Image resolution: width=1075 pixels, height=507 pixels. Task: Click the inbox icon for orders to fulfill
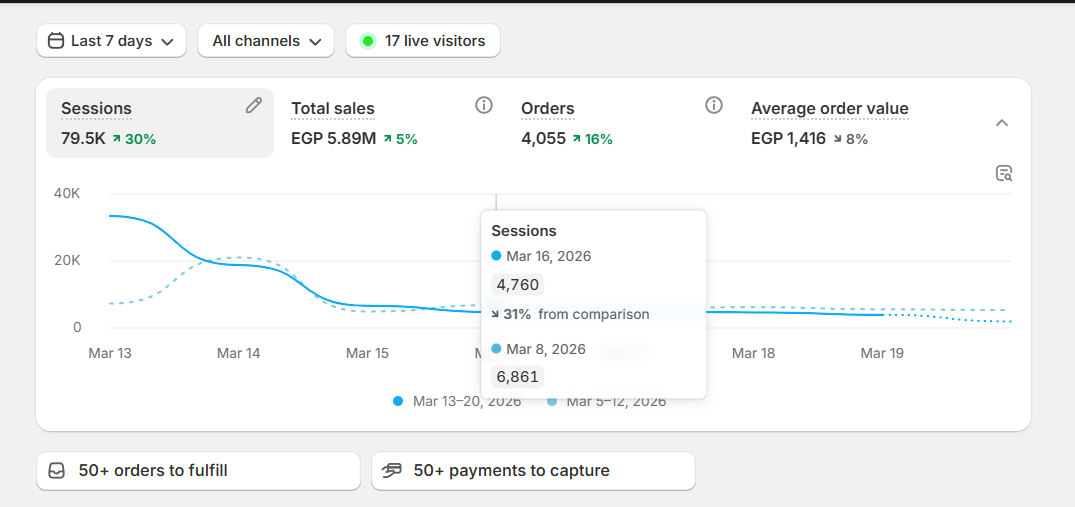pos(57,470)
